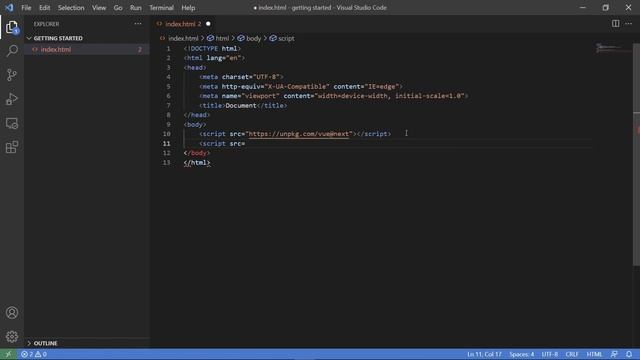Open the Search view
The width and height of the screenshot is (640, 360).
point(12,51)
